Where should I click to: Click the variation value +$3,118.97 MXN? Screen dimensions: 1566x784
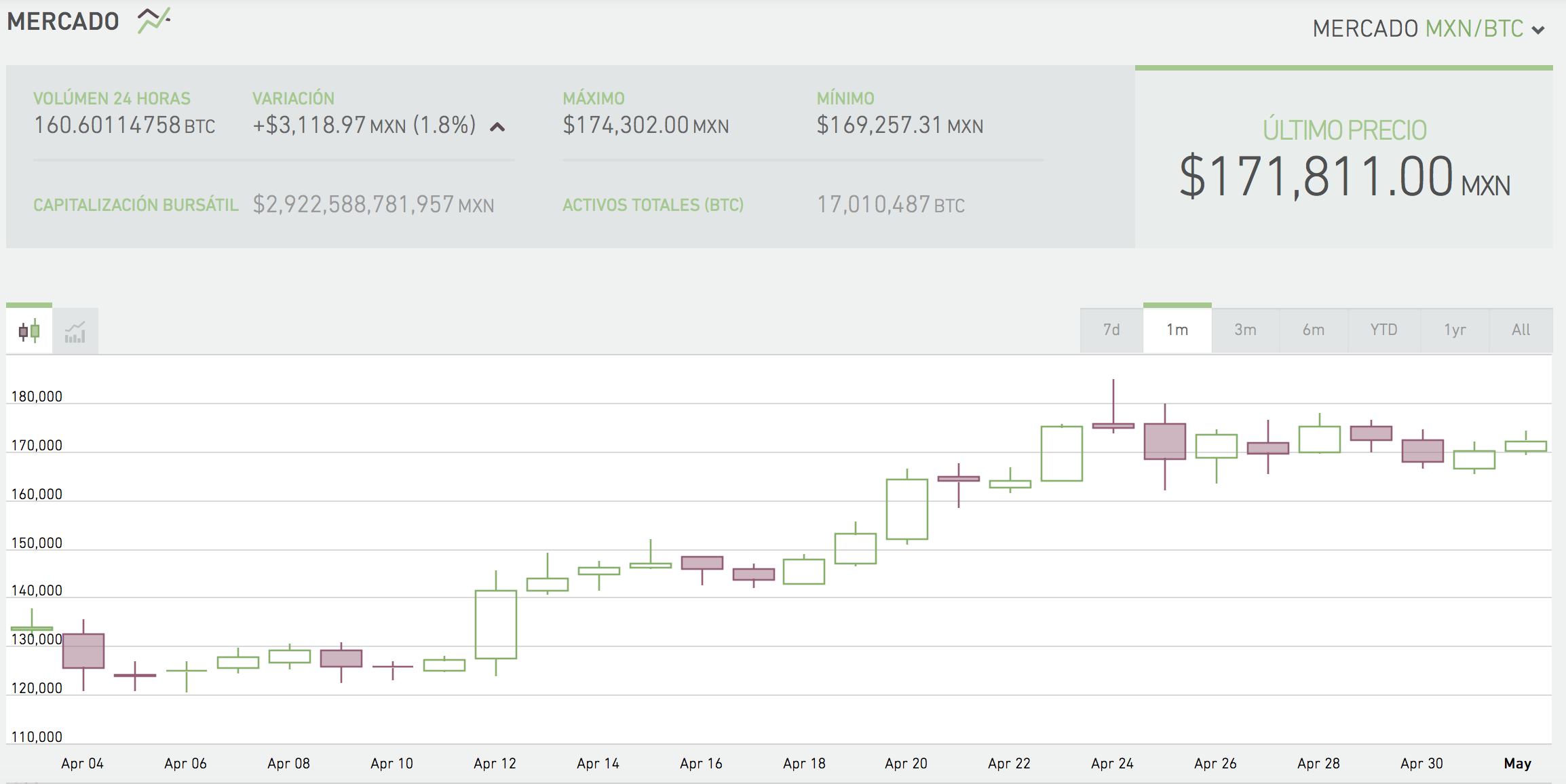(329, 125)
